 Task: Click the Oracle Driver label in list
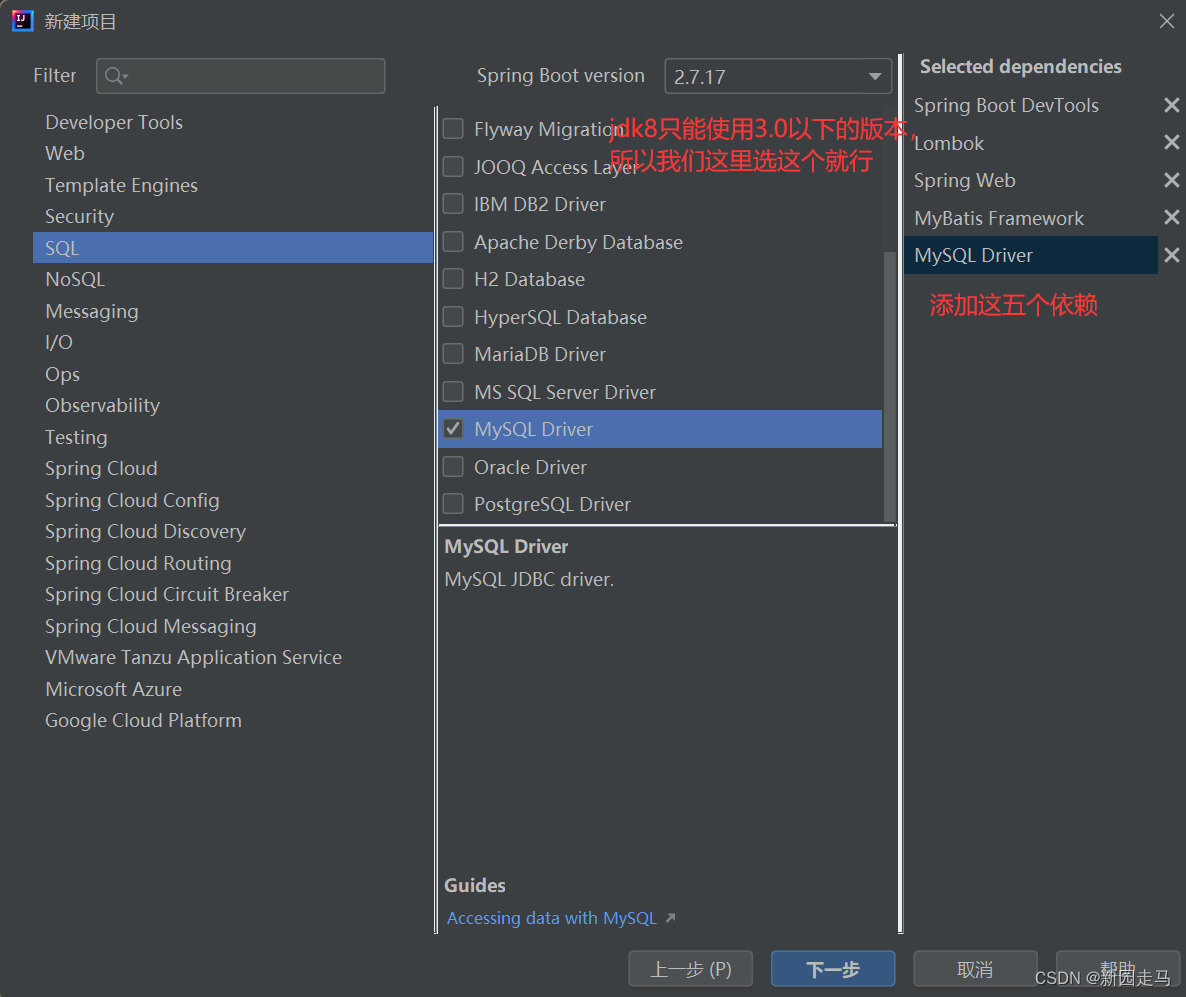tap(530, 467)
